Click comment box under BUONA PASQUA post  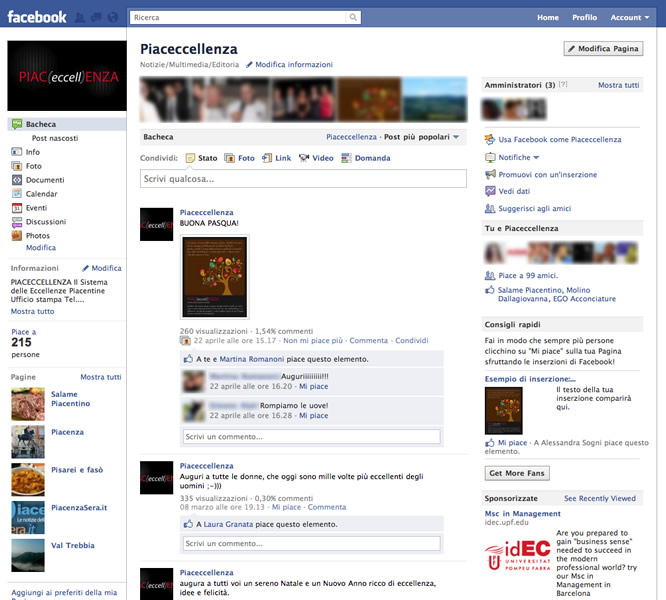coord(312,437)
